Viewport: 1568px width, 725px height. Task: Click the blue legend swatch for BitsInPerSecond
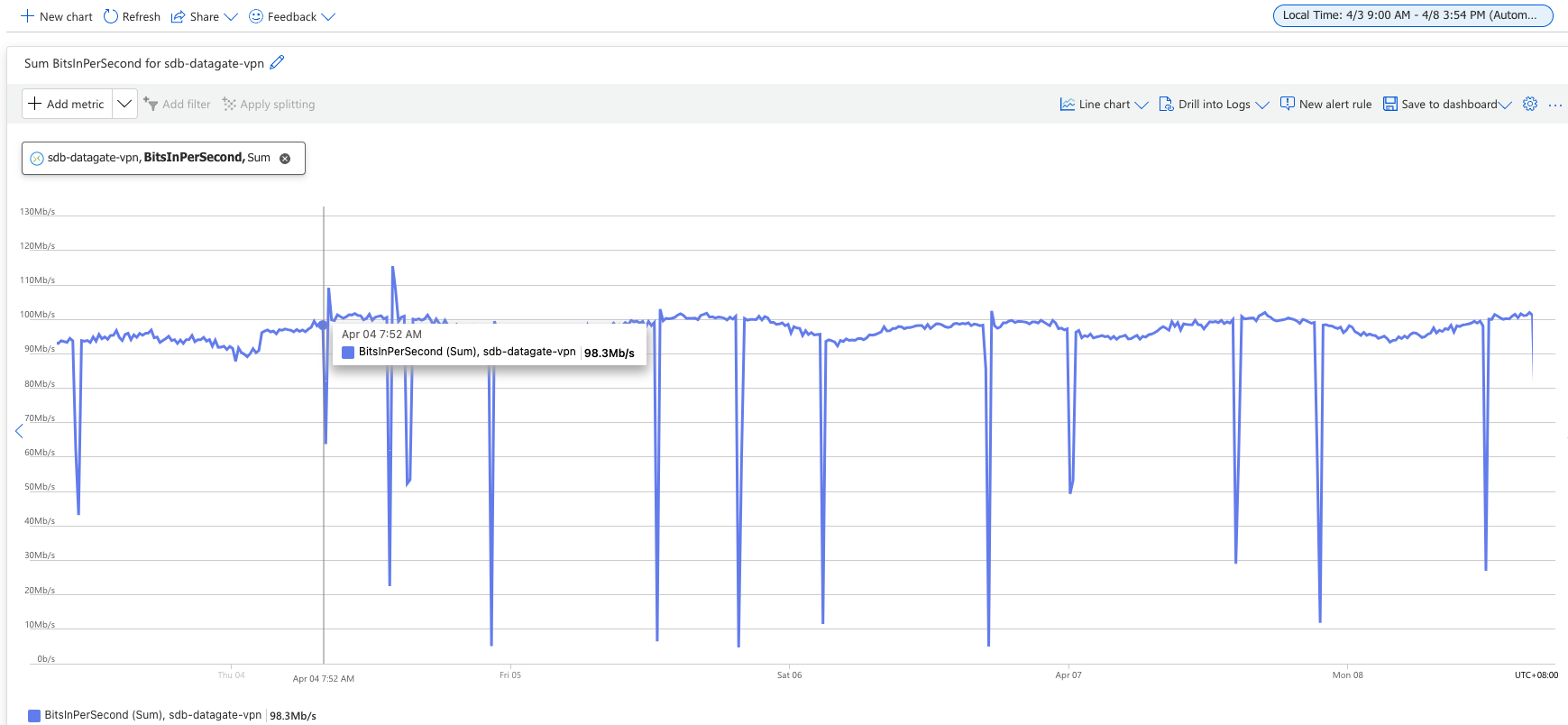[34, 715]
